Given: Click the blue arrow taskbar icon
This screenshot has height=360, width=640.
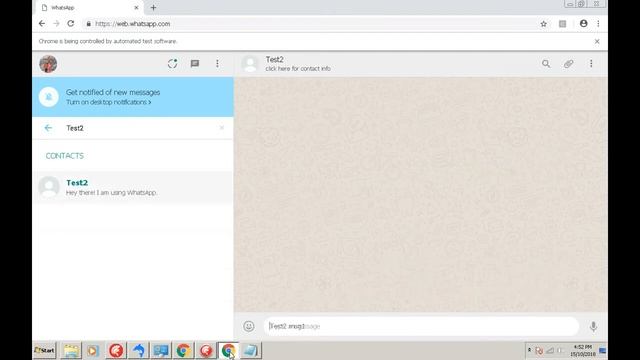Looking at the screenshot, I should (x=139, y=351).
